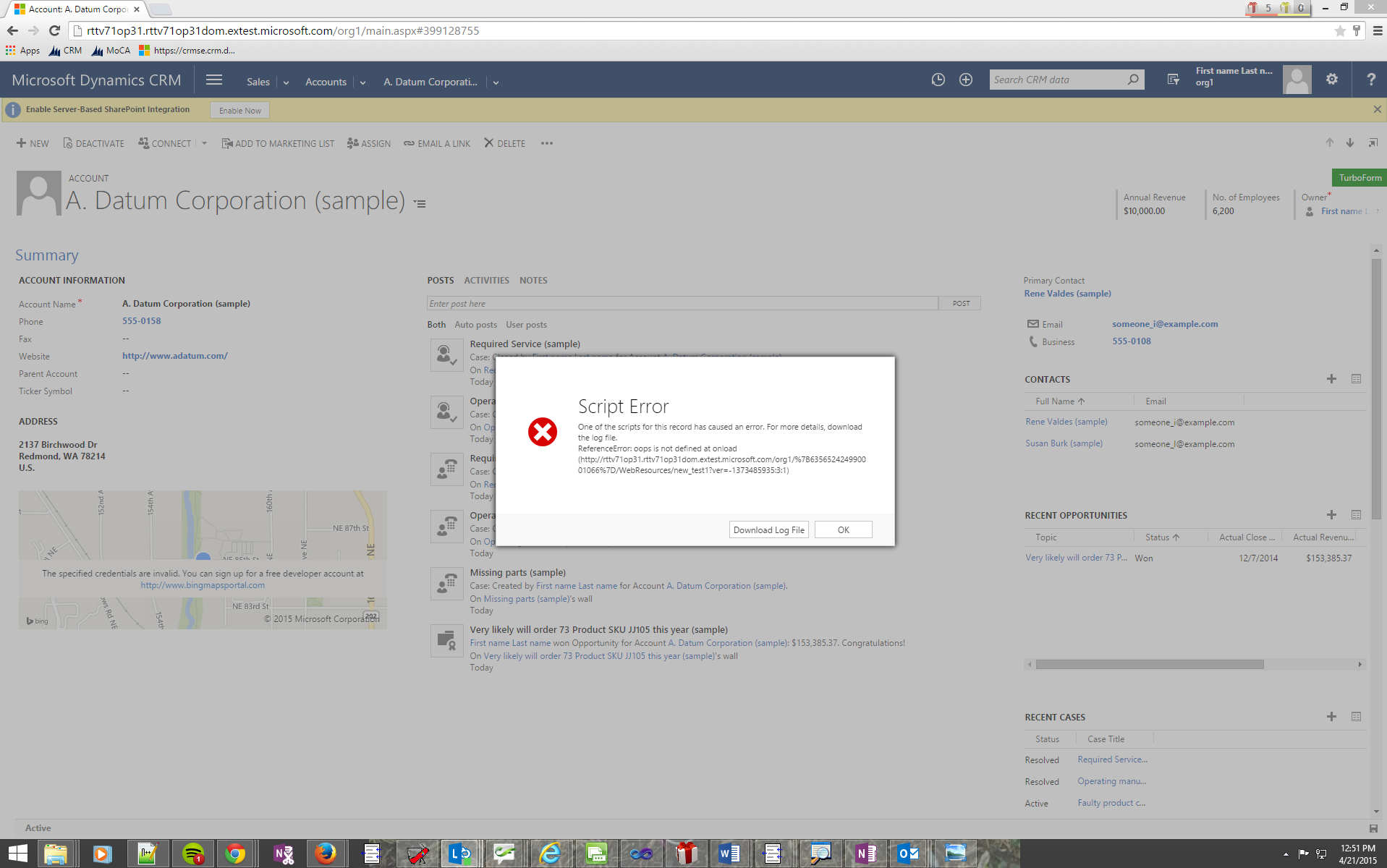This screenshot has height=868, width=1387.
Task: Open the Recently Viewed clock icon
Action: coord(938,80)
